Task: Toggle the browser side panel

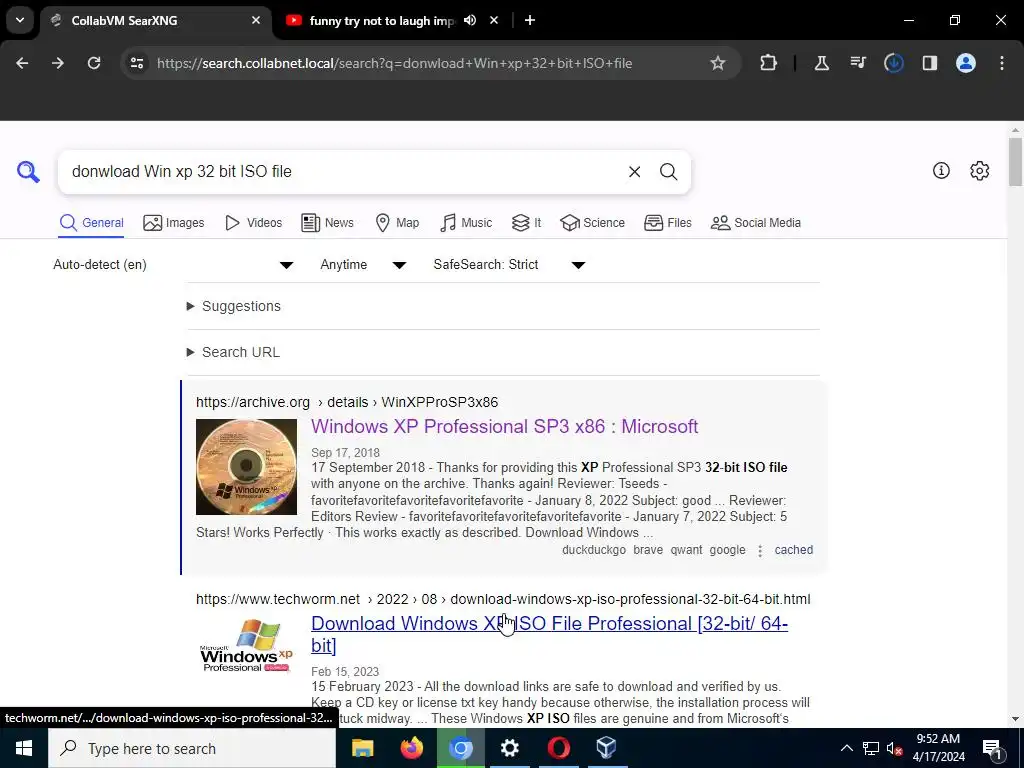Action: (929, 63)
